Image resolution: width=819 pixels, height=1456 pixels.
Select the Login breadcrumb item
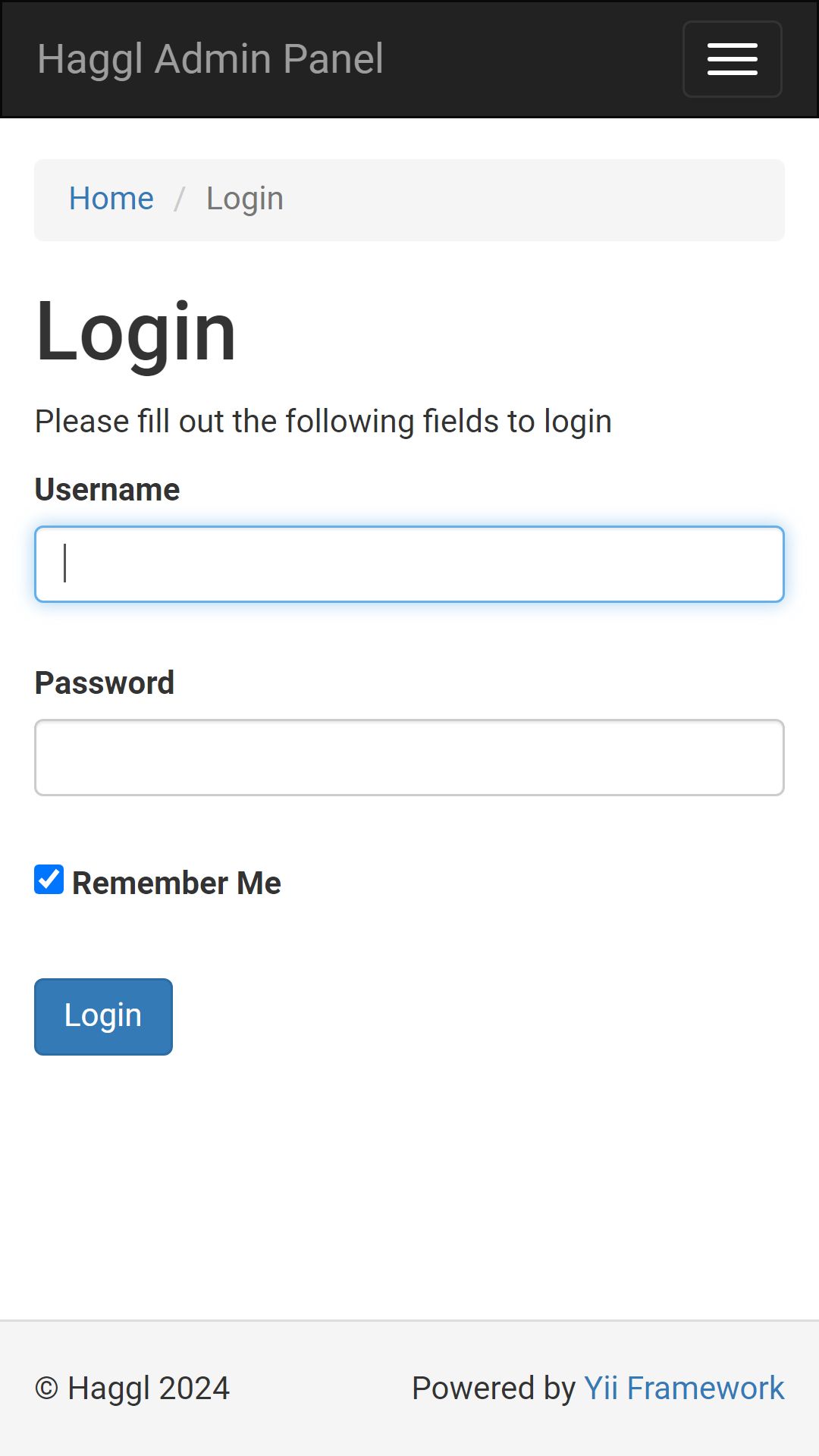point(245,199)
